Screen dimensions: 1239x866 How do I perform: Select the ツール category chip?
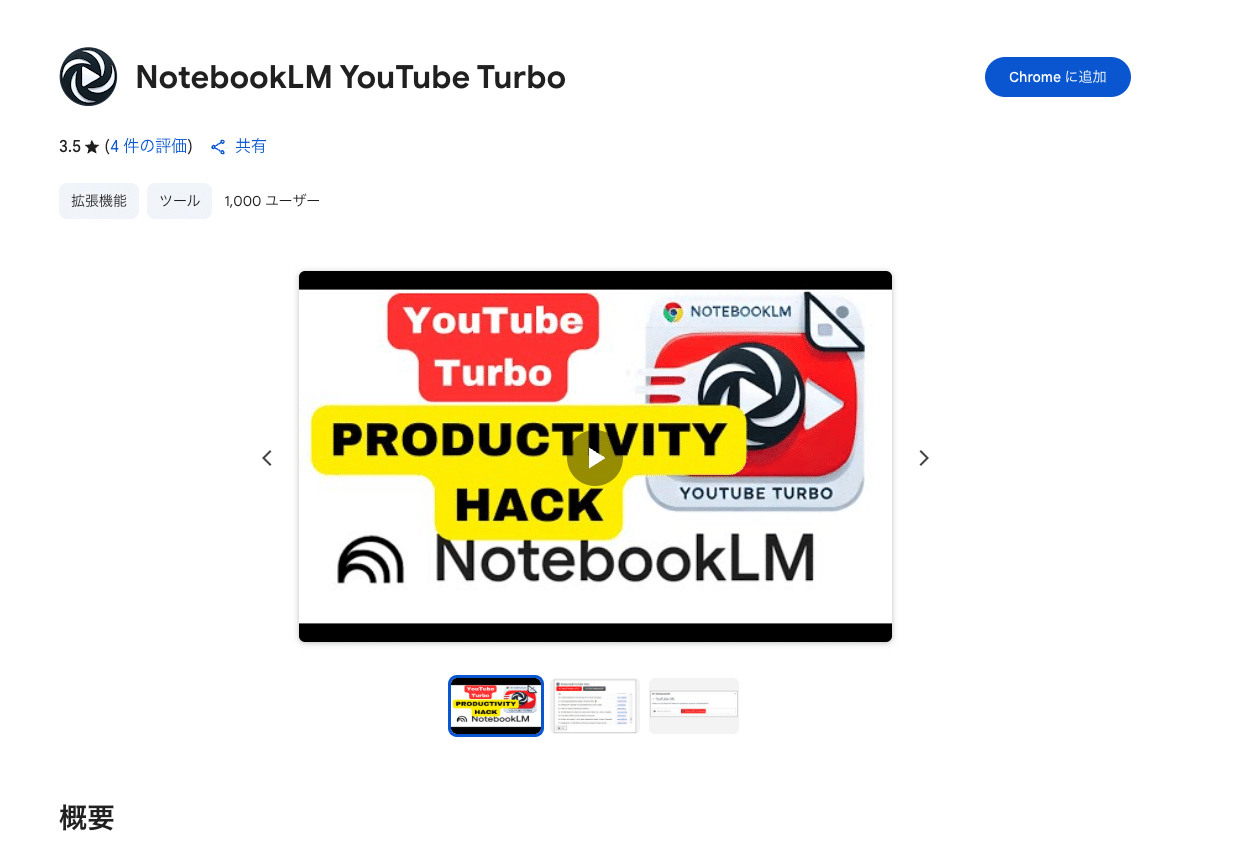[x=180, y=201]
